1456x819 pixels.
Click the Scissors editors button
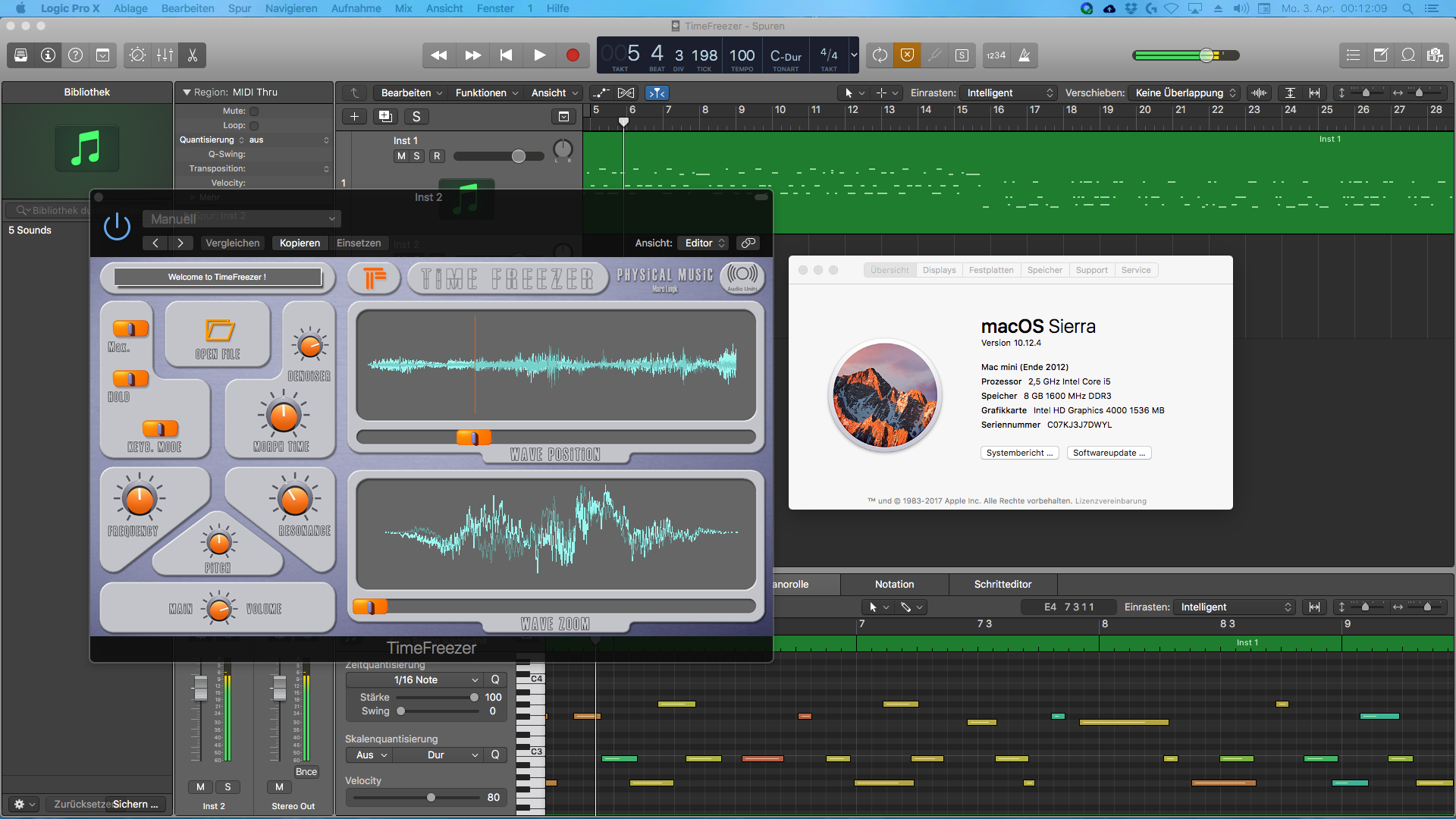[x=193, y=55]
